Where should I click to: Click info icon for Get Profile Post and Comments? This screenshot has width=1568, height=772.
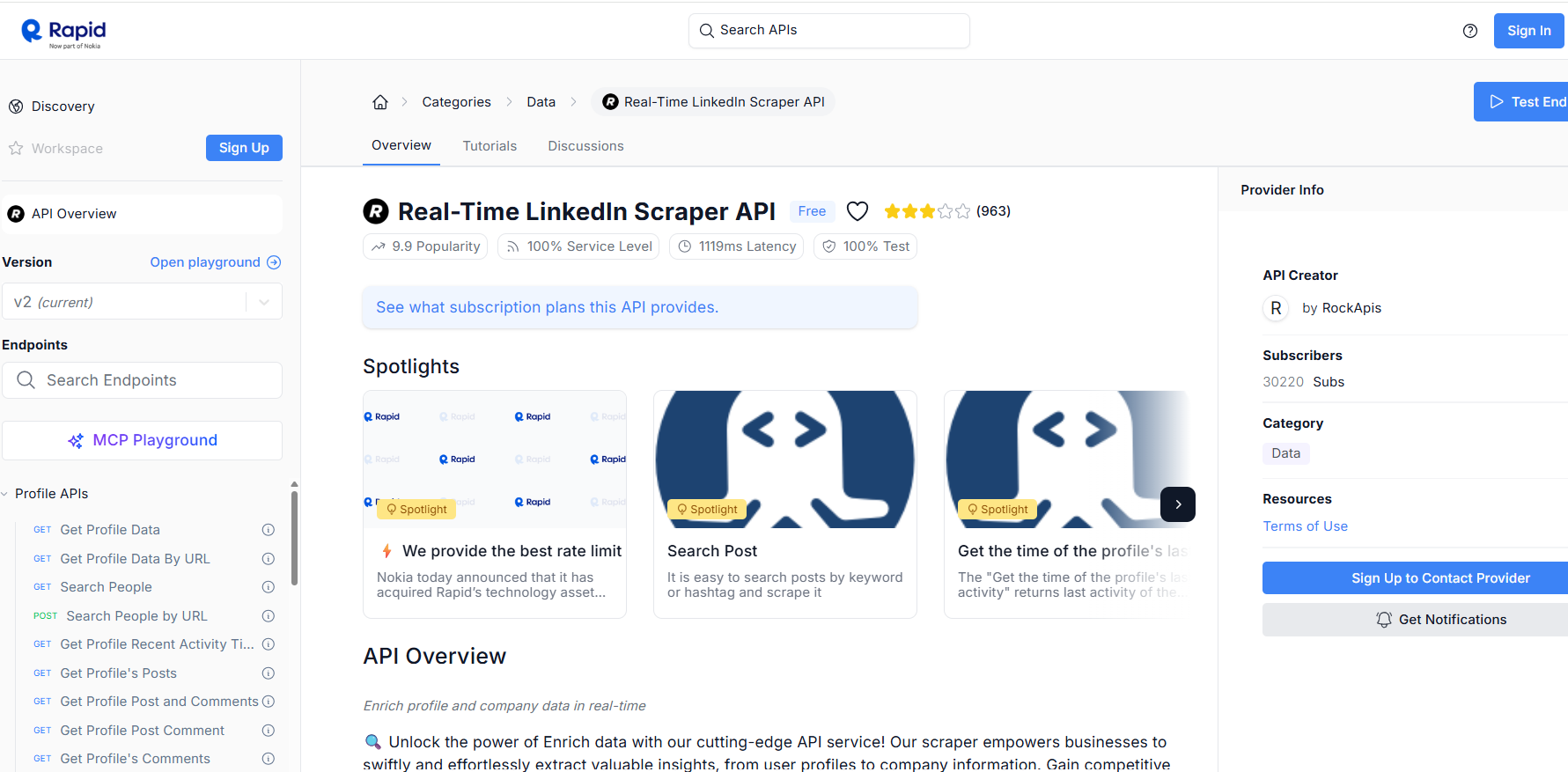(x=269, y=702)
